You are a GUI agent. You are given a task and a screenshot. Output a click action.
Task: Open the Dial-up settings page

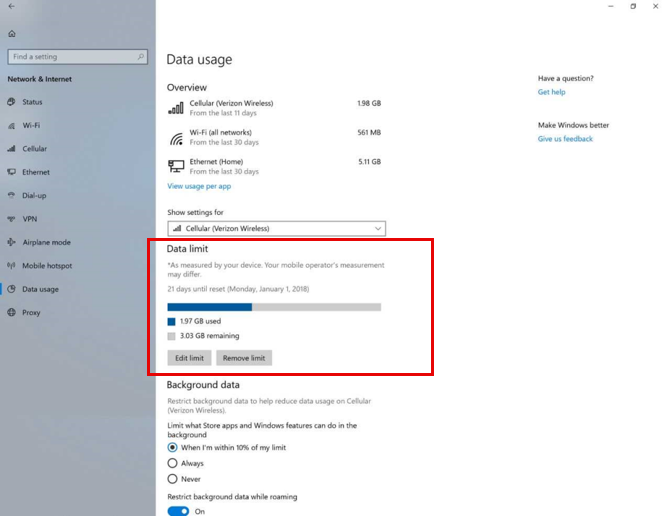click(x=34, y=196)
